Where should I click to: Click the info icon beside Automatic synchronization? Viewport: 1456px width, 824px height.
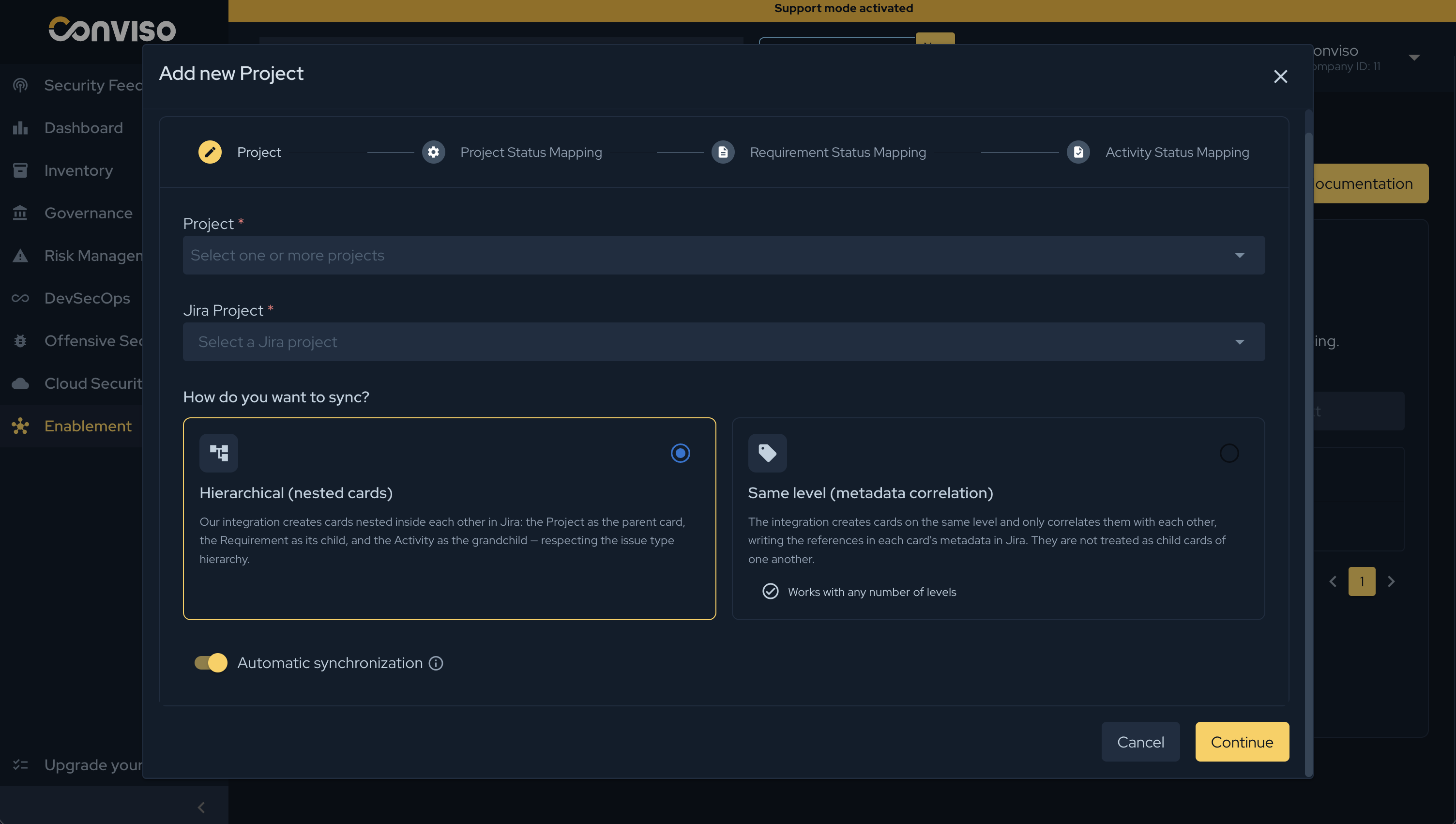coord(436,663)
